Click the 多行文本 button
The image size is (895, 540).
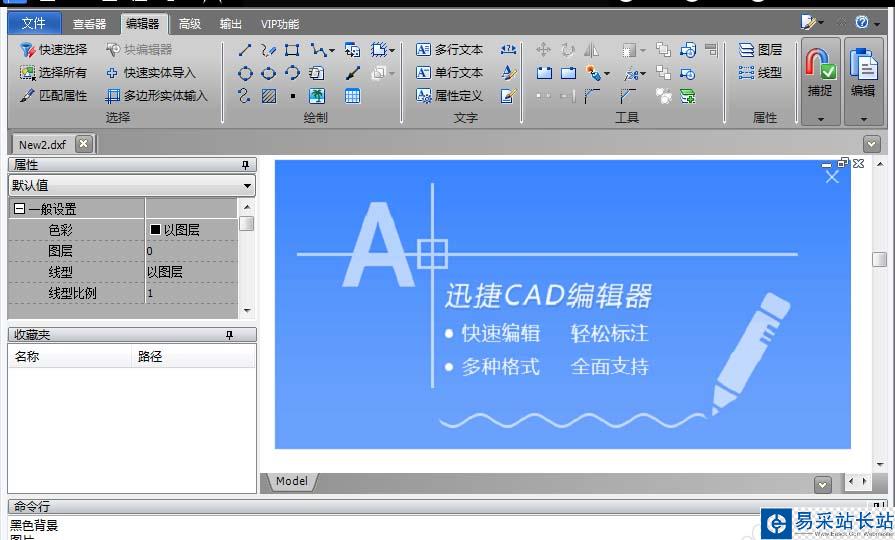coord(449,50)
